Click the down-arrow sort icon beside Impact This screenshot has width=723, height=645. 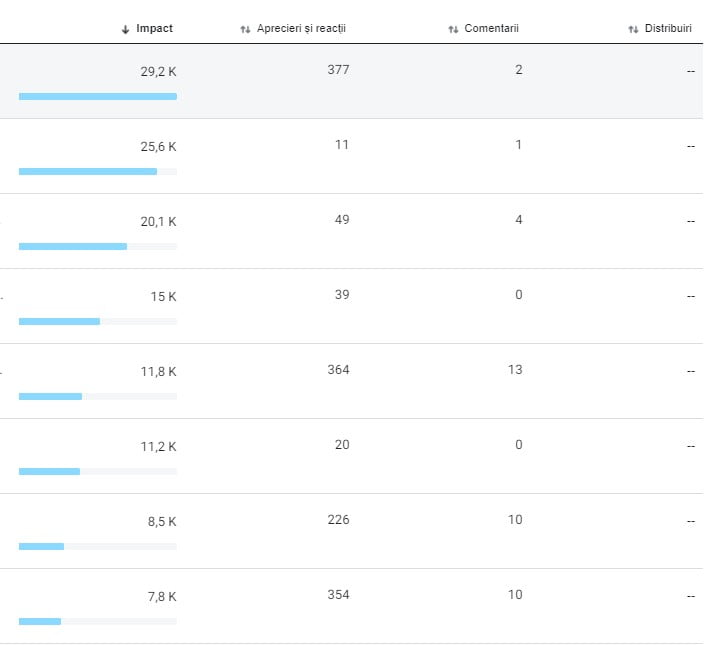pos(125,29)
